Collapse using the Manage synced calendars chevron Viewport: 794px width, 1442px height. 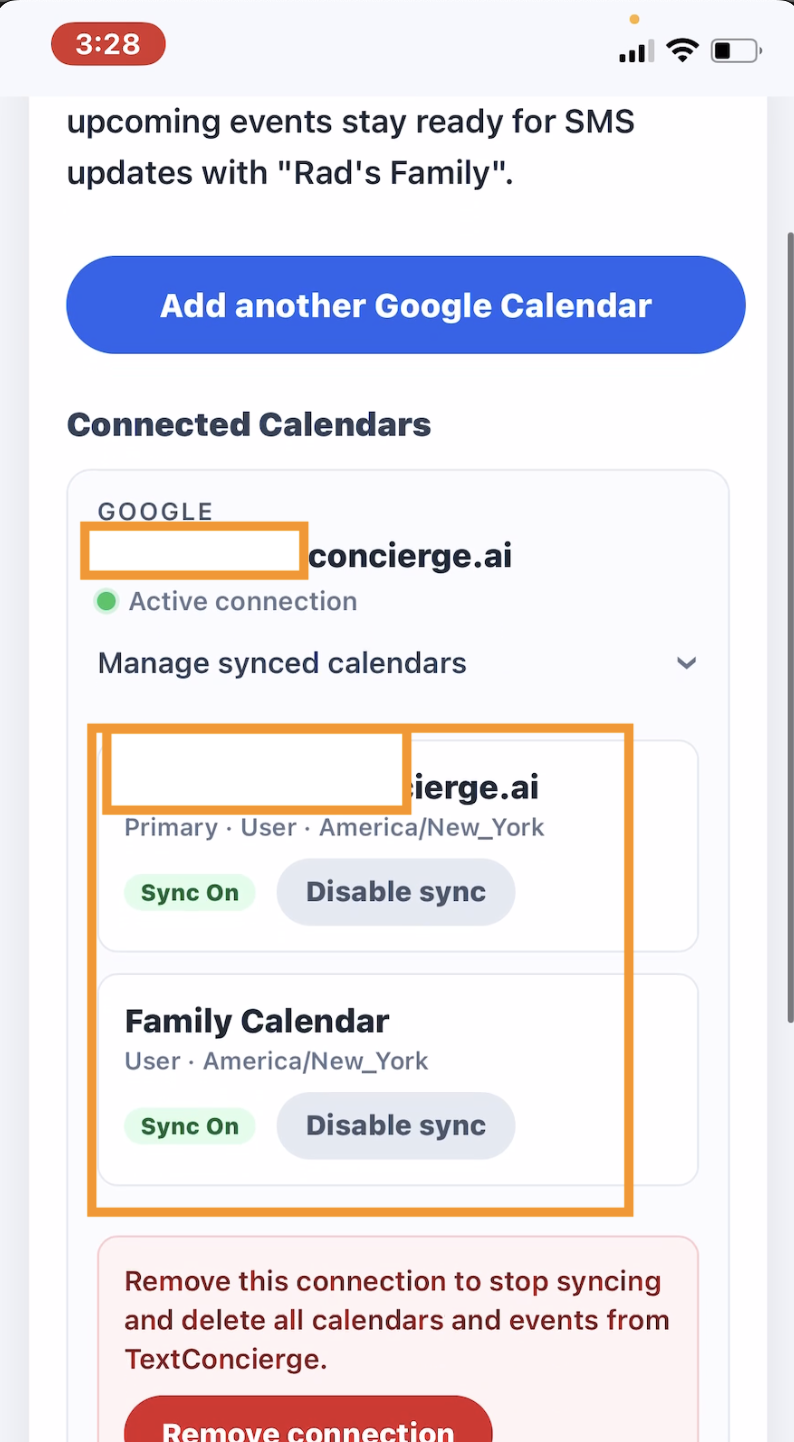tap(686, 663)
